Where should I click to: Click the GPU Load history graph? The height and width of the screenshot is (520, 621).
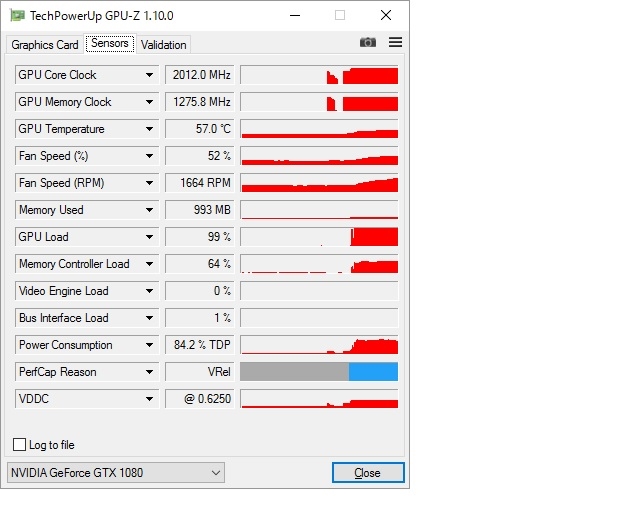pos(319,237)
